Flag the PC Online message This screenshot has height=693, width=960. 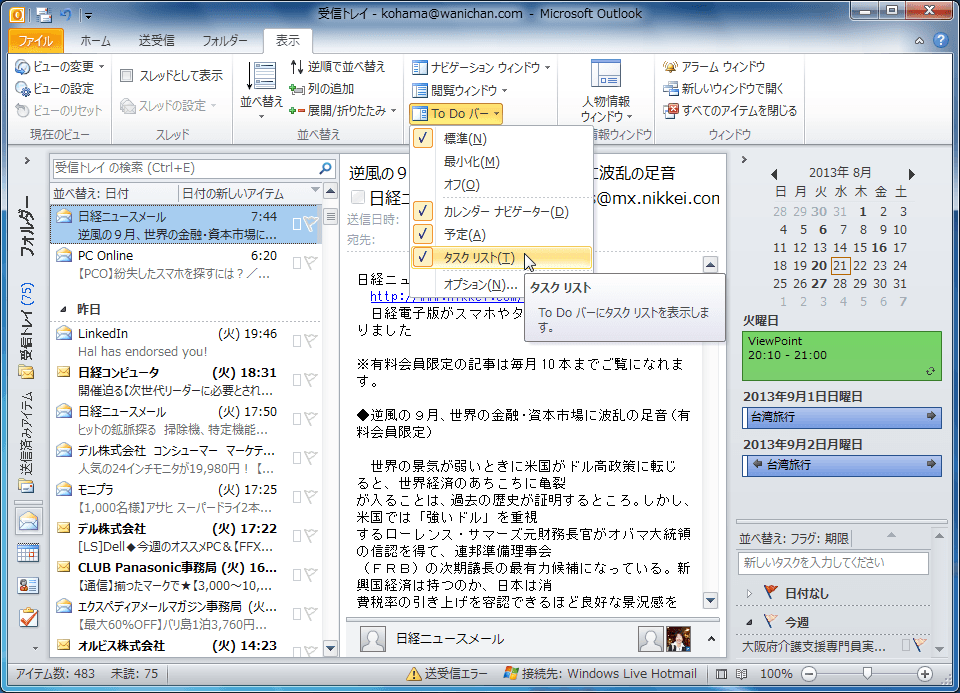coord(311,263)
